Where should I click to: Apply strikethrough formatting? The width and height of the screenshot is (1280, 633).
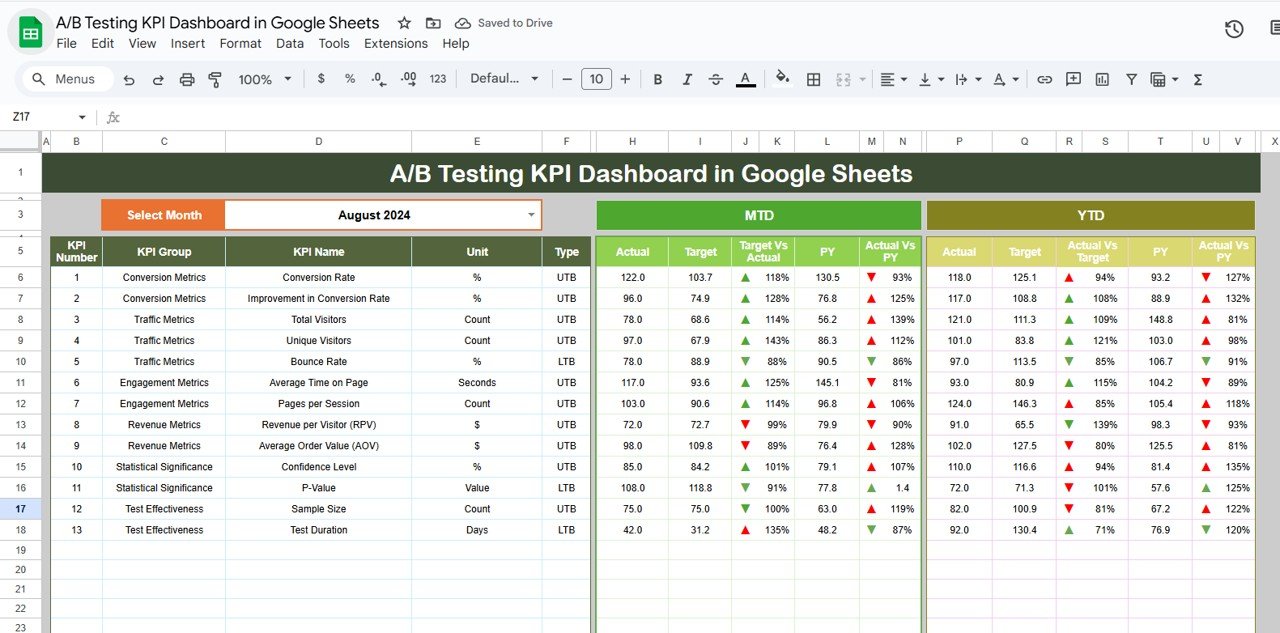[x=716, y=79]
